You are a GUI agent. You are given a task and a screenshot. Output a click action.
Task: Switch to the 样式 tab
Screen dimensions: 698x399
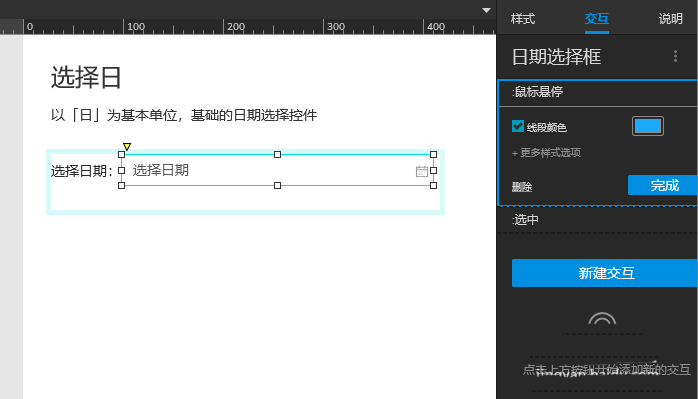point(523,19)
